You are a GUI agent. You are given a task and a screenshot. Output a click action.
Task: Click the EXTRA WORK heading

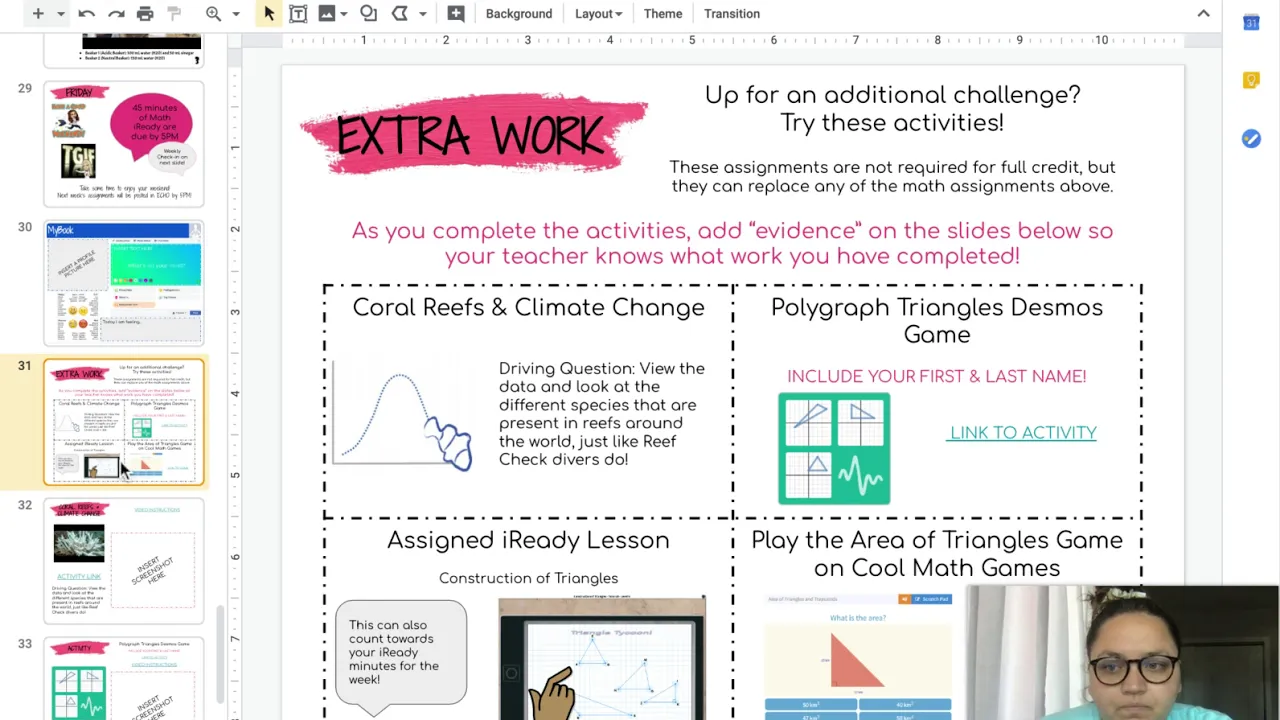click(x=470, y=135)
